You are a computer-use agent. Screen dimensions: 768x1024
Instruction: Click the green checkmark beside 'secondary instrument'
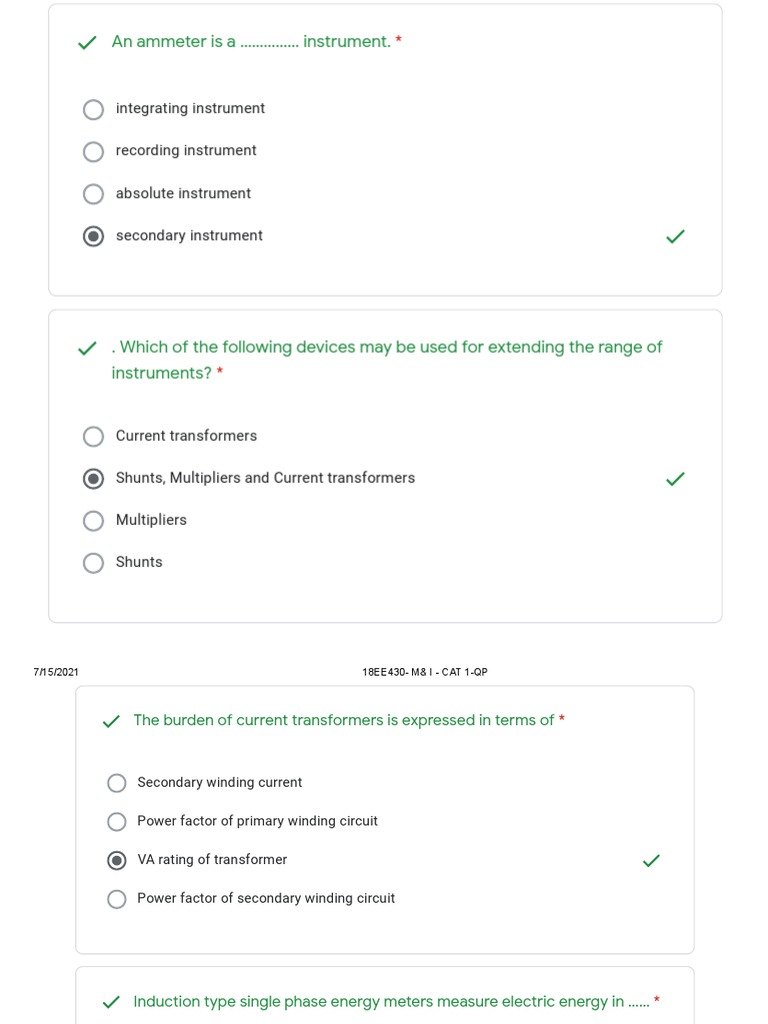[x=676, y=237]
